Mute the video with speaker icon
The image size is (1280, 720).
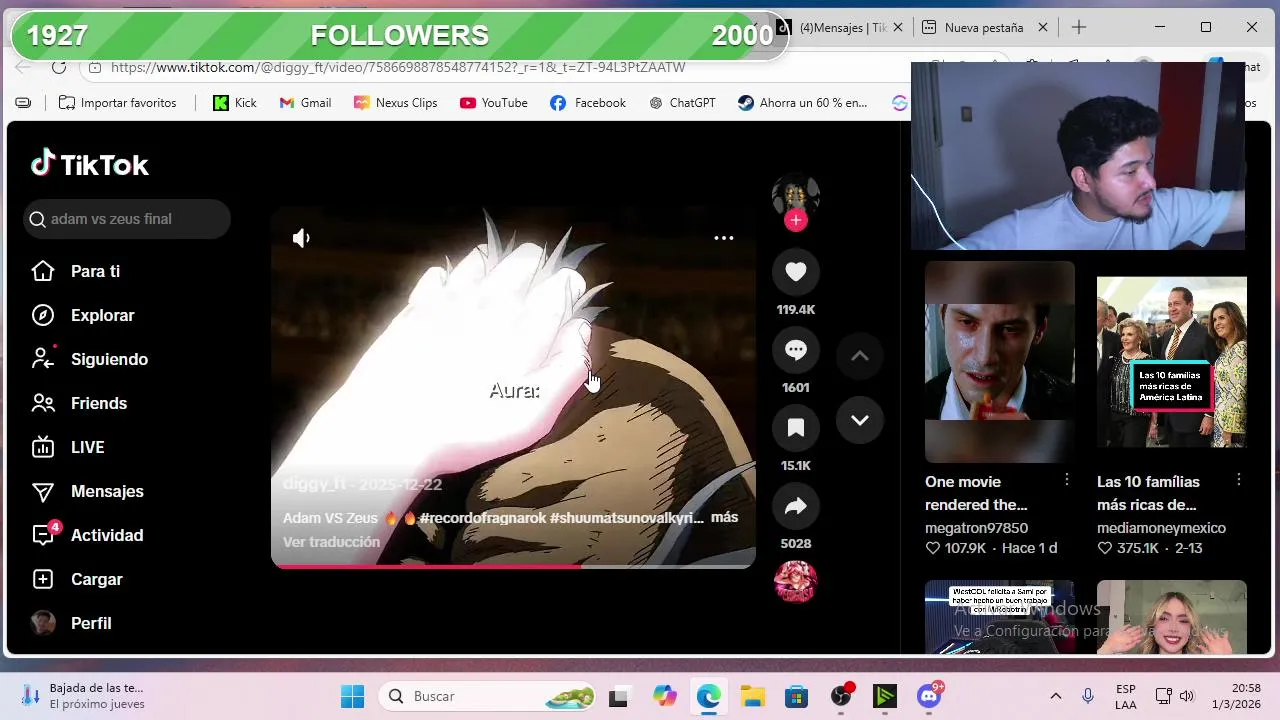tap(301, 238)
